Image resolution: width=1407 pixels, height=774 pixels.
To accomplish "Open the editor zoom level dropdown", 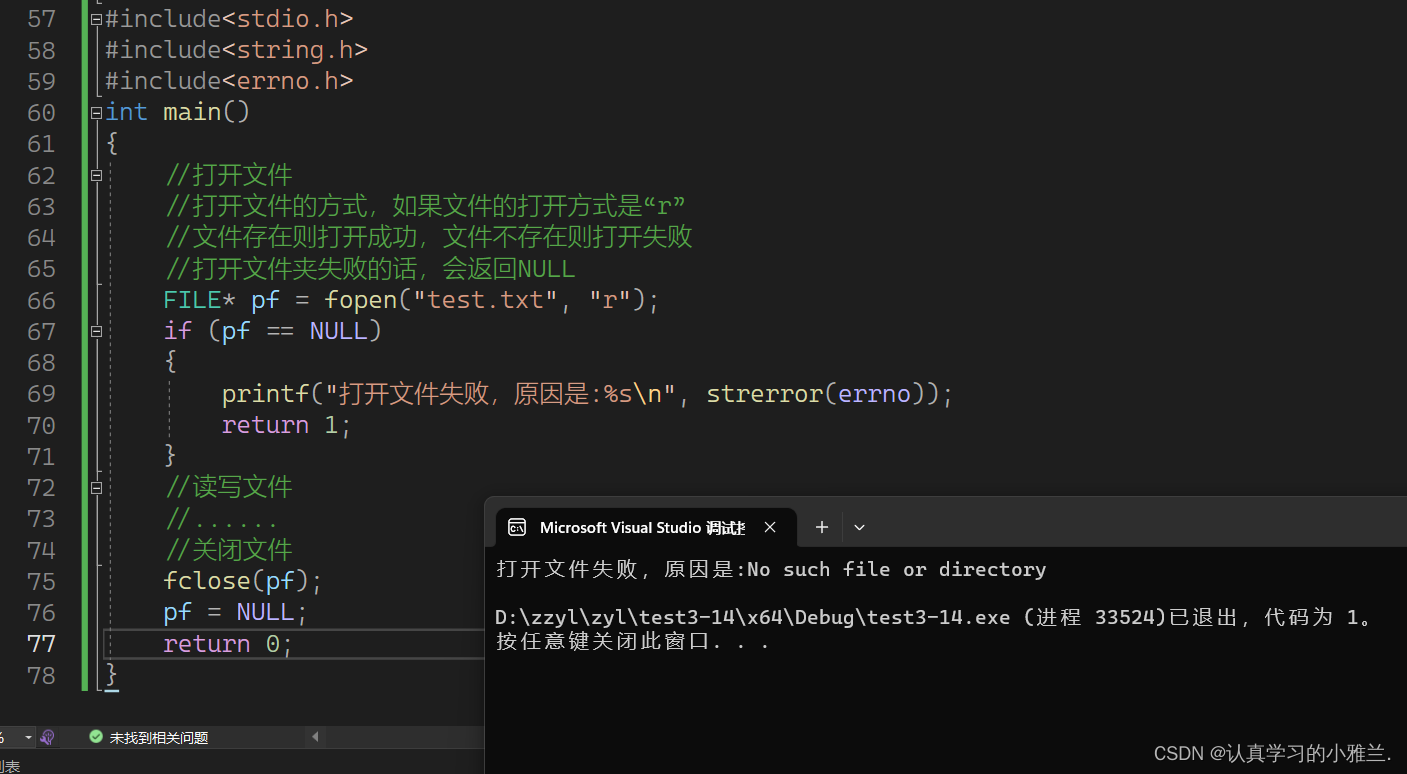I will tap(28, 737).
